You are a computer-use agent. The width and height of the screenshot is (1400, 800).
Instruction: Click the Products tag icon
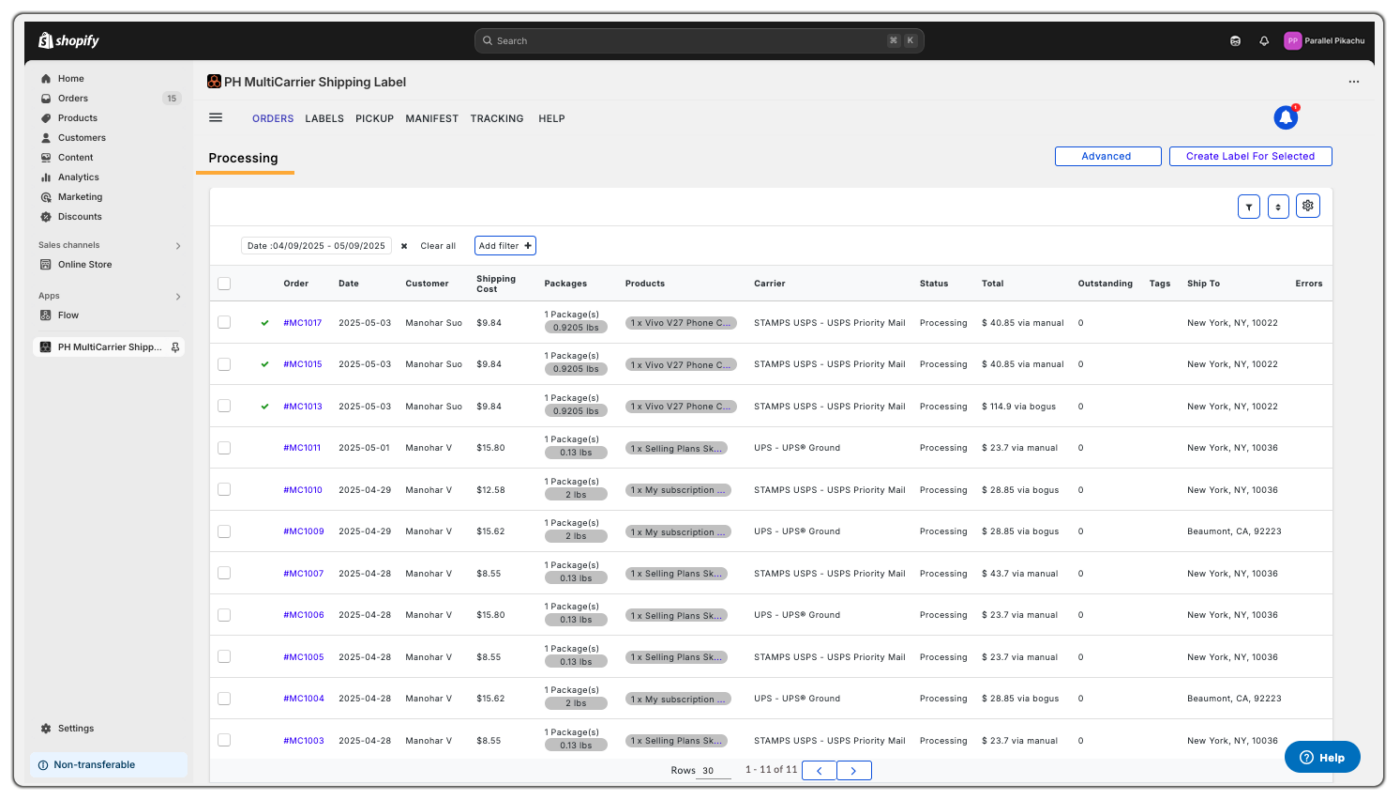pyautogui.click(x=46, y=118)
